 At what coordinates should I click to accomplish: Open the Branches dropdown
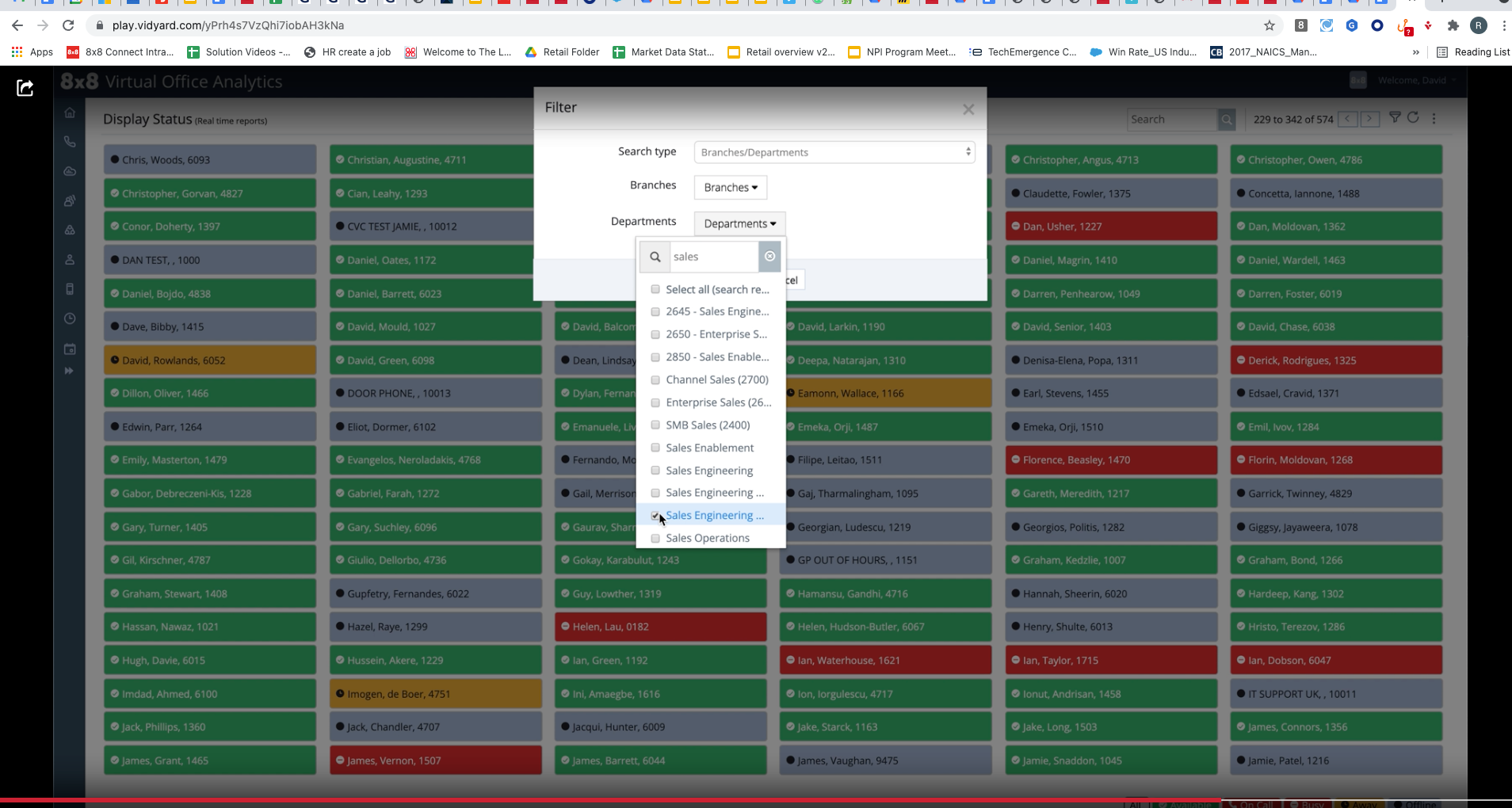pyautogui.click(x=731, y=188)
